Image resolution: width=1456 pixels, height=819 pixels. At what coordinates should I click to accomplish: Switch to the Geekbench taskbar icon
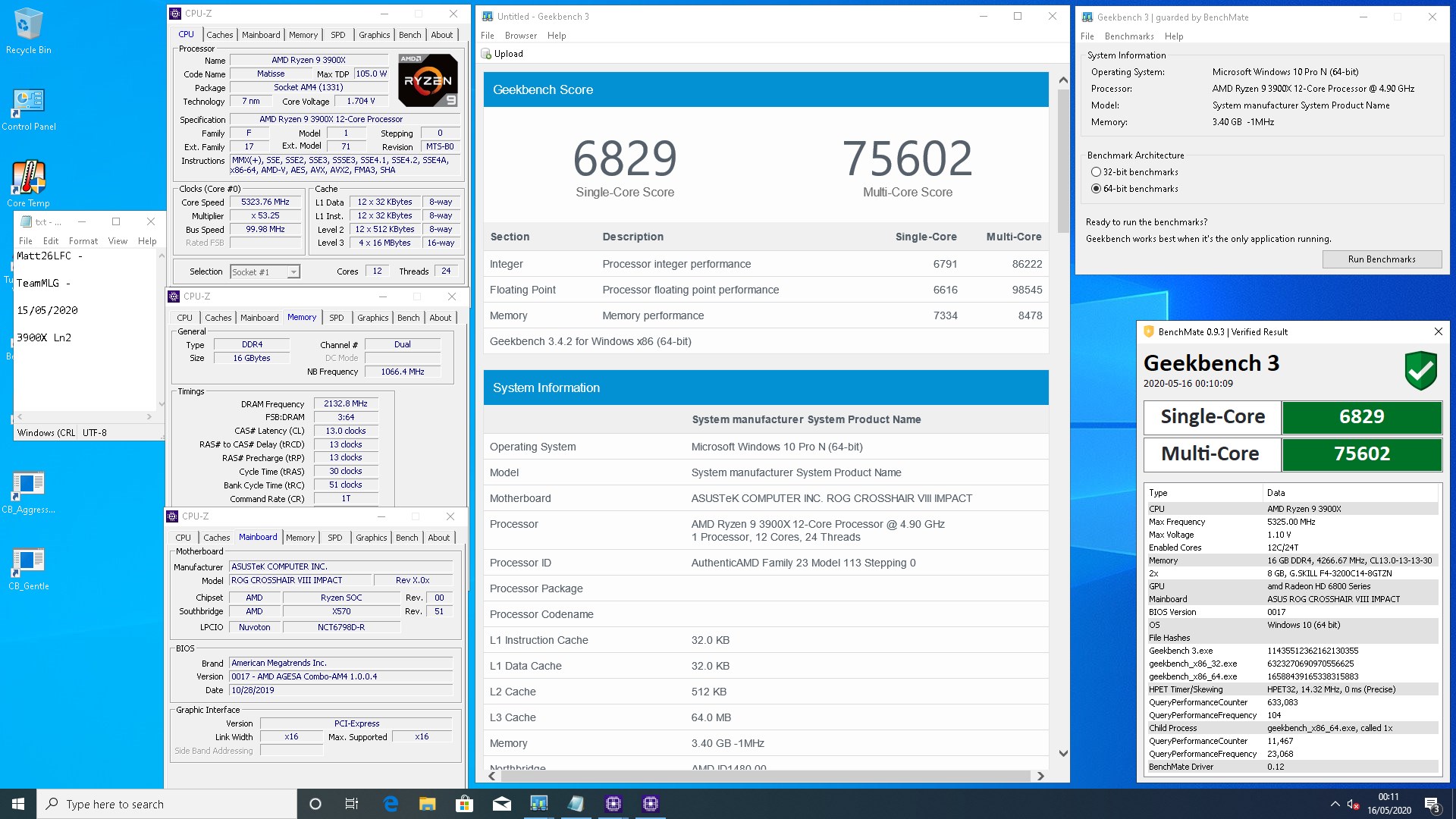coord(538,804)
